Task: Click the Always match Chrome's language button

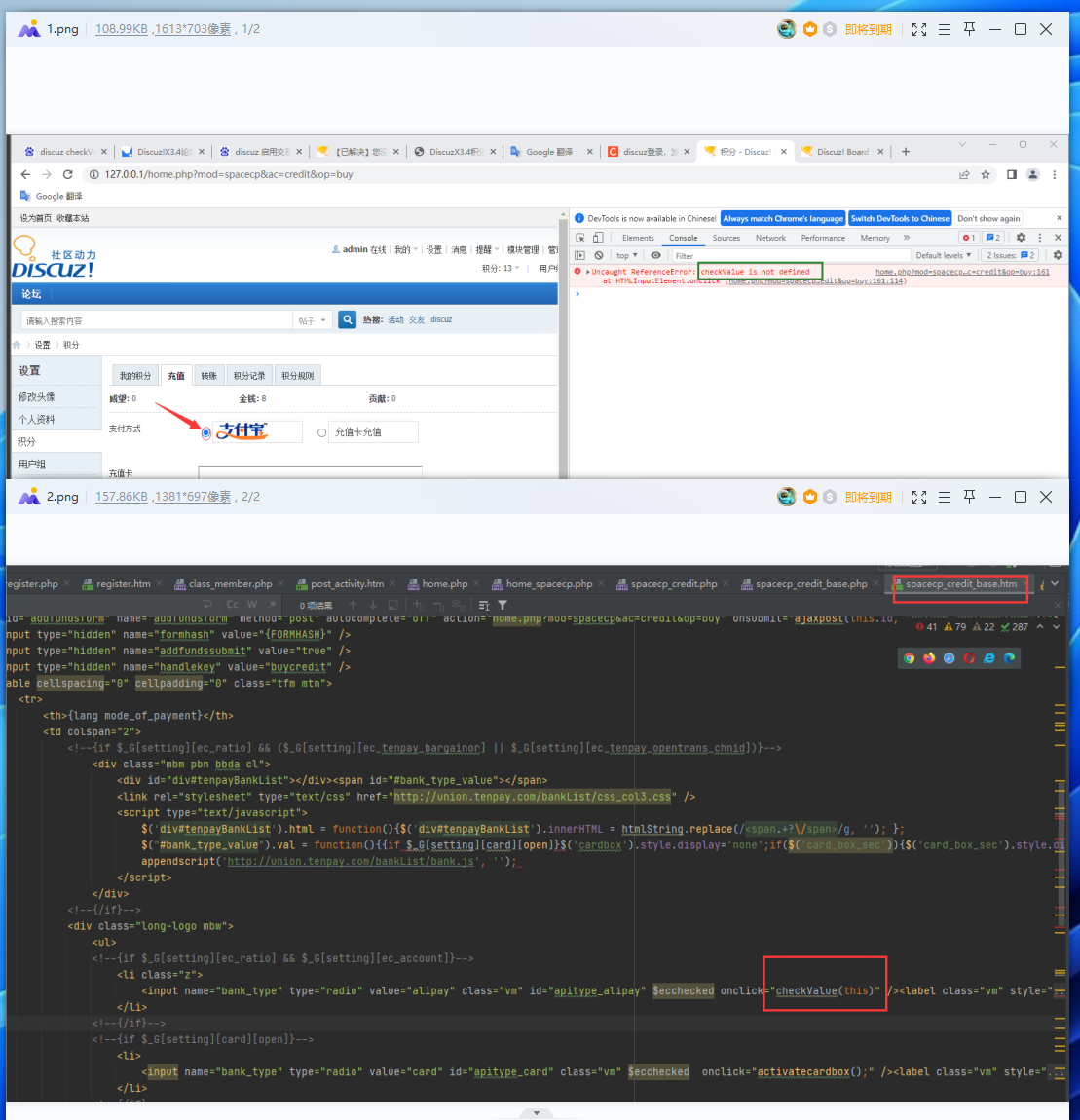Action: coord(782,218)
